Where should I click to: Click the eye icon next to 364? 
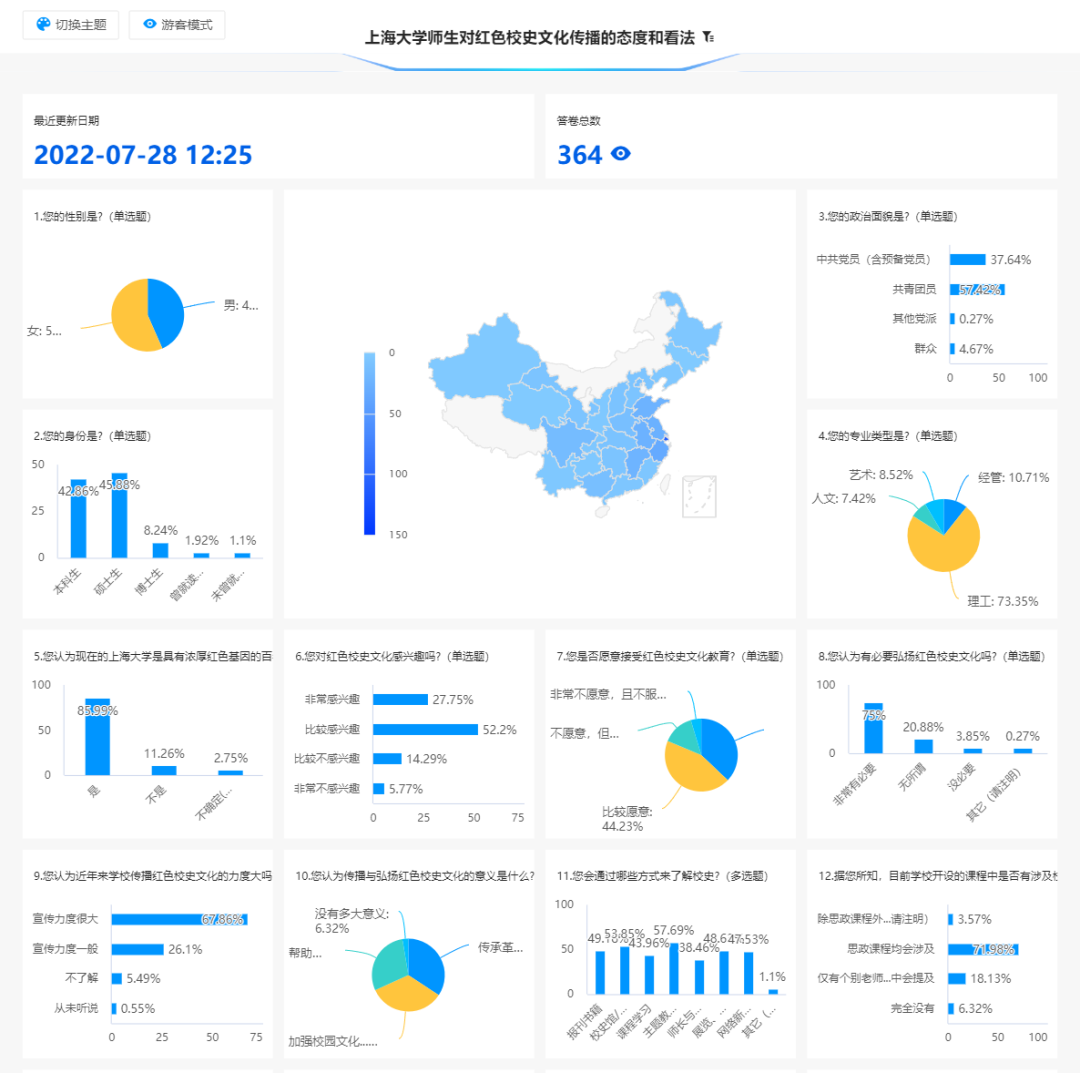[621, 154]
